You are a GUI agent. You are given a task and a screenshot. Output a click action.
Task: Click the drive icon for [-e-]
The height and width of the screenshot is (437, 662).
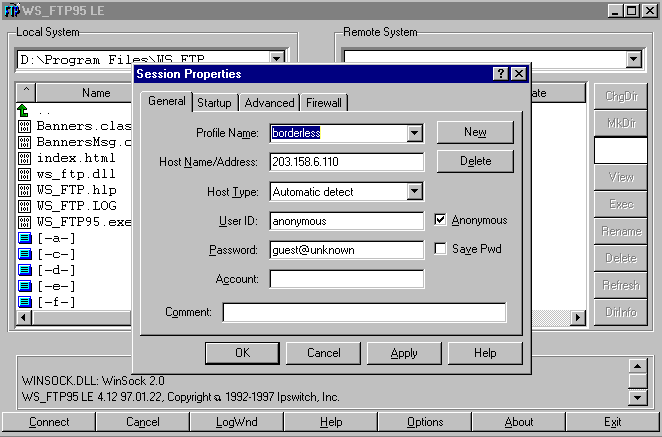pyautogui.click(x=25, y=286)
